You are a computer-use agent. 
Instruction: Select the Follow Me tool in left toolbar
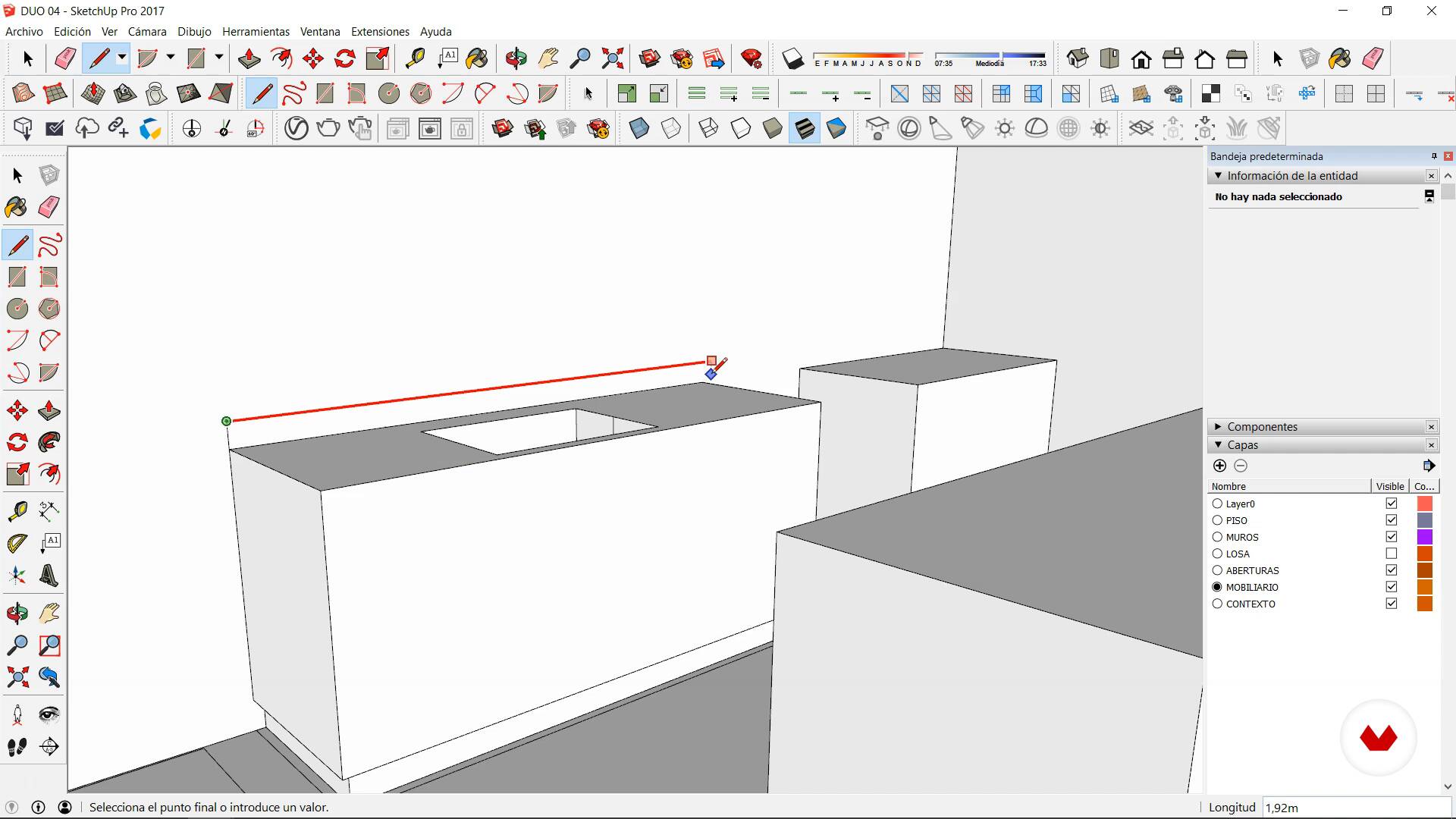click(49, 442)
